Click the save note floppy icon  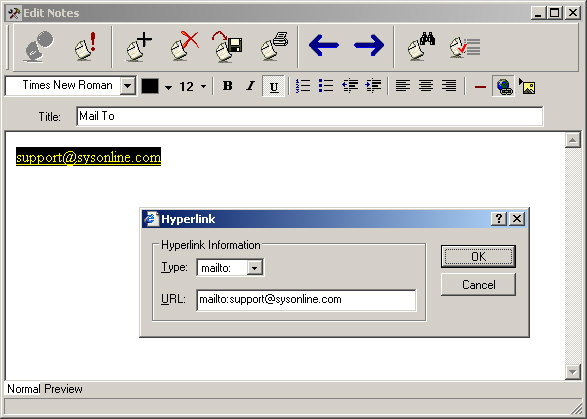pos(227,46)
